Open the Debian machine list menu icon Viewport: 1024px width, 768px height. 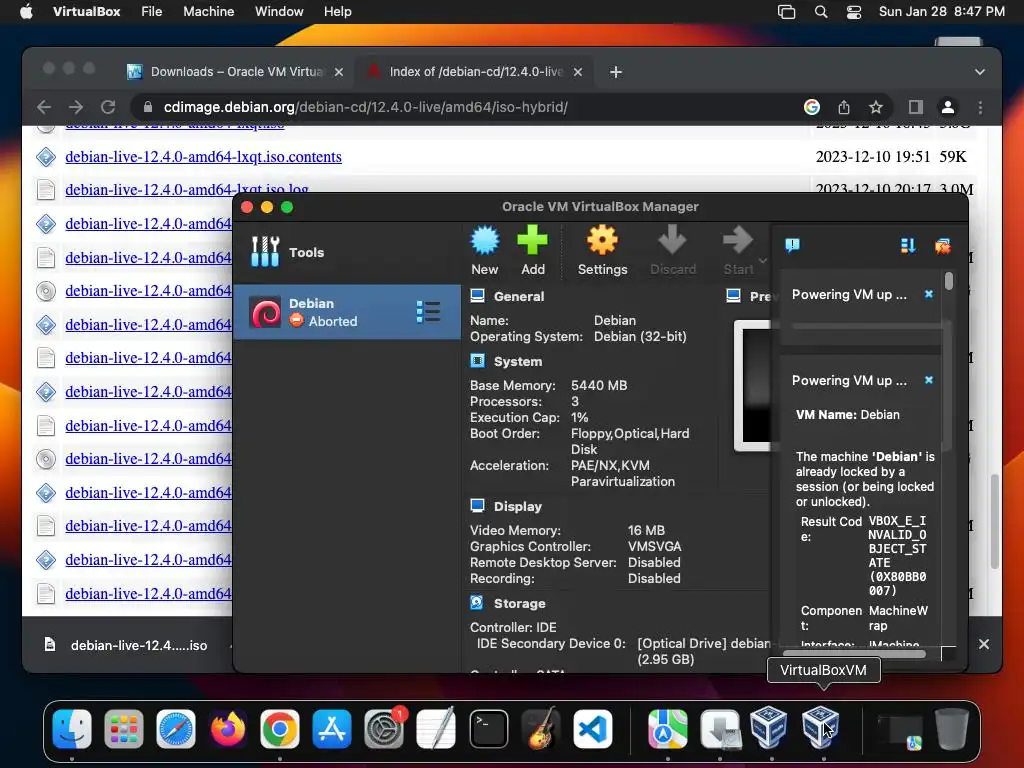428,312
